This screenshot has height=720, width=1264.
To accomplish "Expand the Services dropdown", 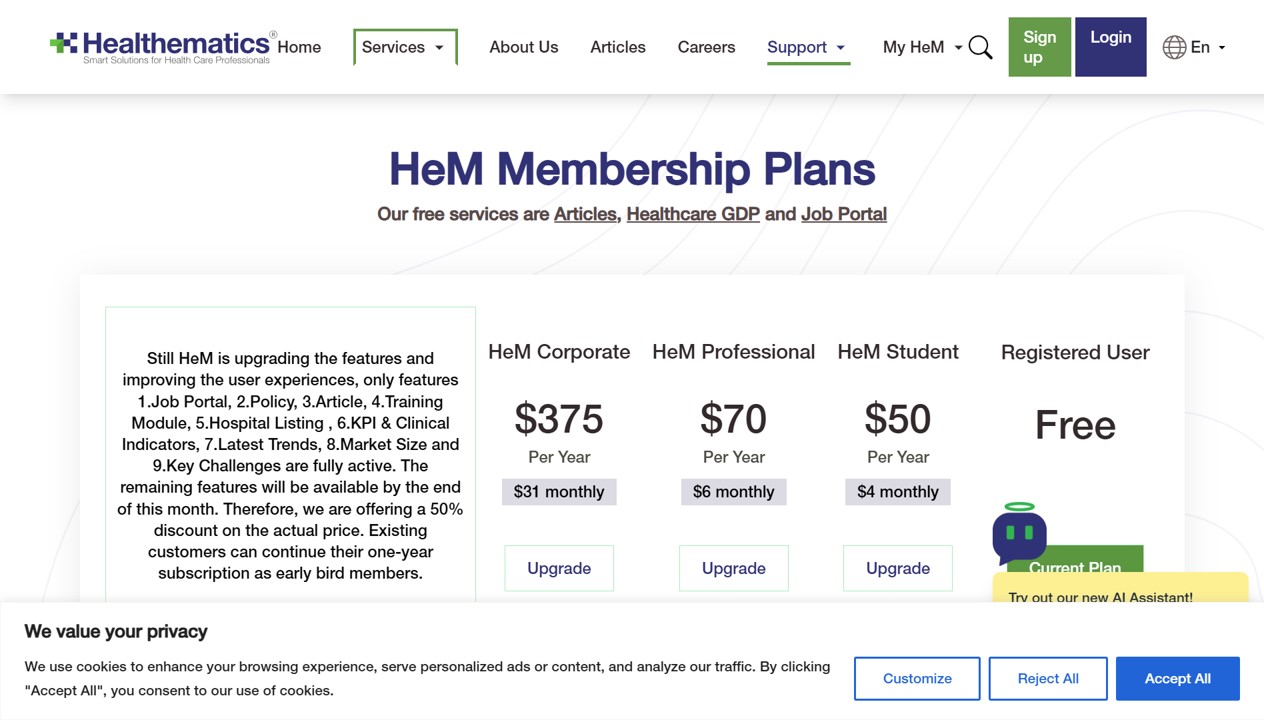I will tap(405, 47).
